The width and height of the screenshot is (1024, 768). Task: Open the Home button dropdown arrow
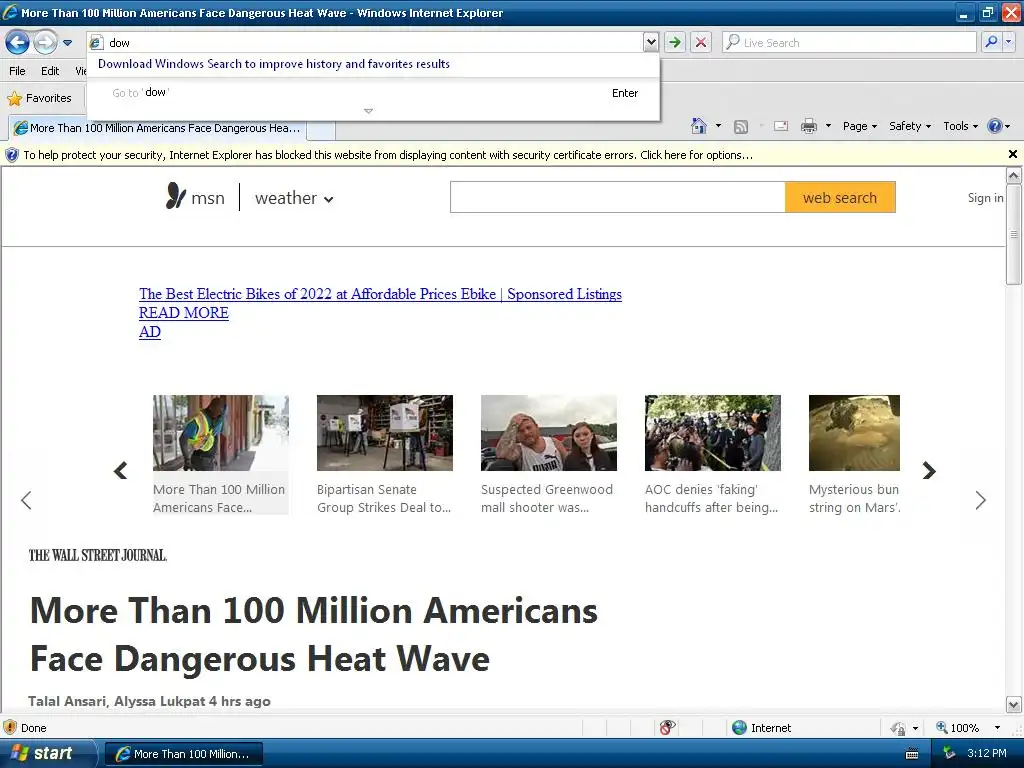tap(718, 126)
